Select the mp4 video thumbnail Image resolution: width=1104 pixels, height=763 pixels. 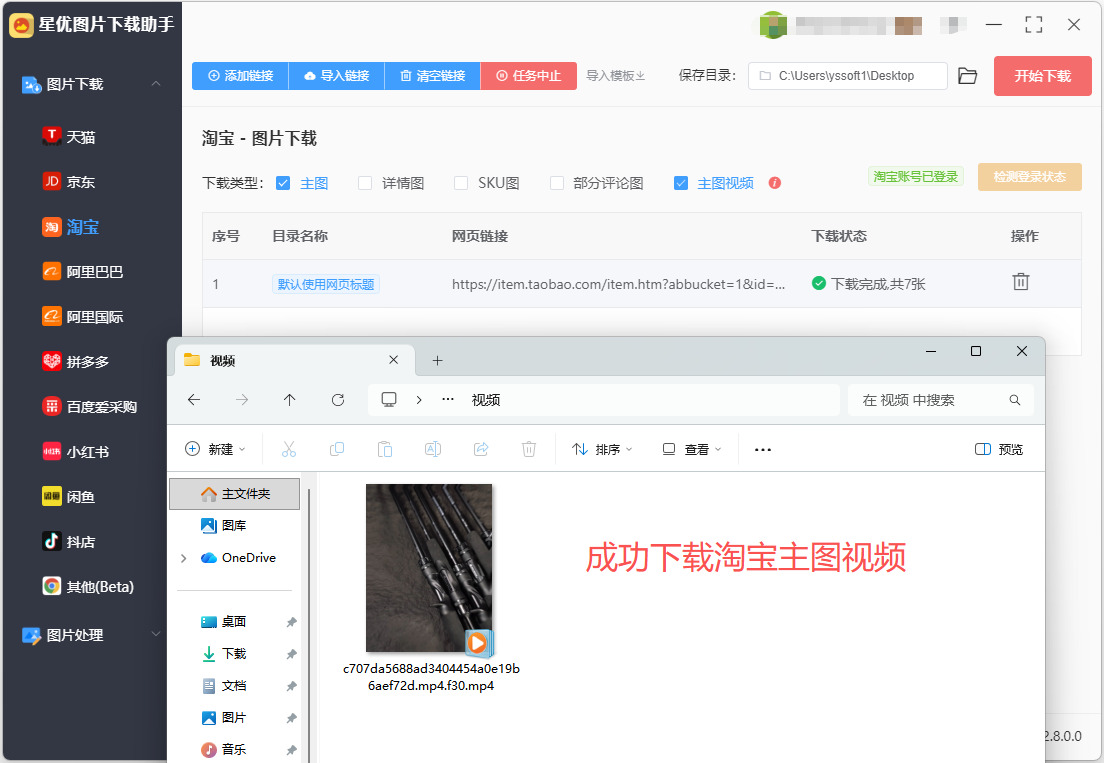tap(429, 569)
